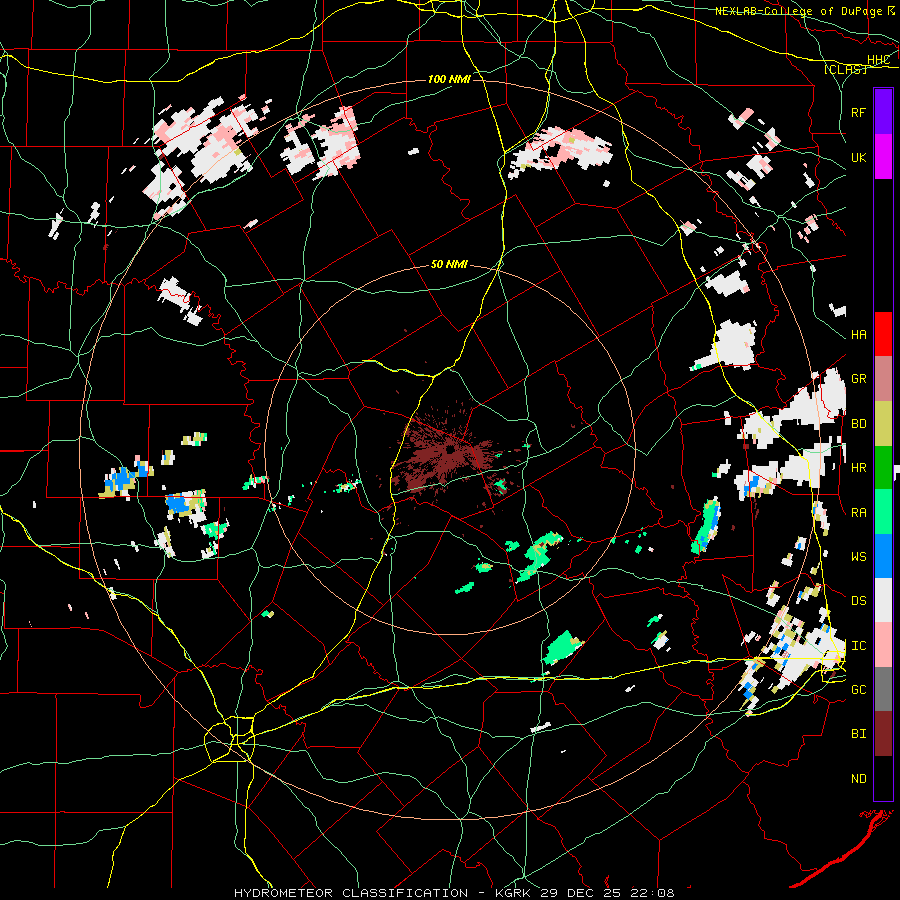Click the BD yellow legend swatch

883,424
